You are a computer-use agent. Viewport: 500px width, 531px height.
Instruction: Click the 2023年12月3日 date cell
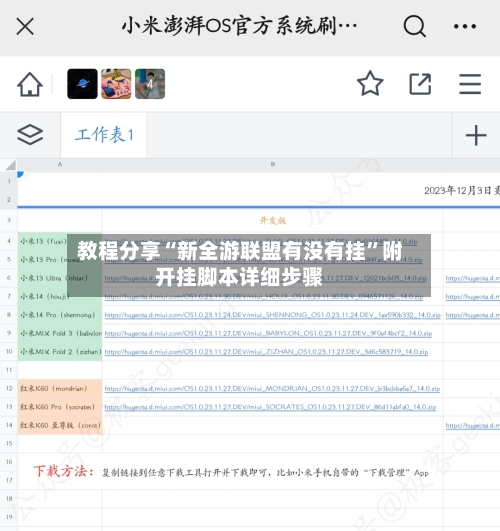(462, 190)
